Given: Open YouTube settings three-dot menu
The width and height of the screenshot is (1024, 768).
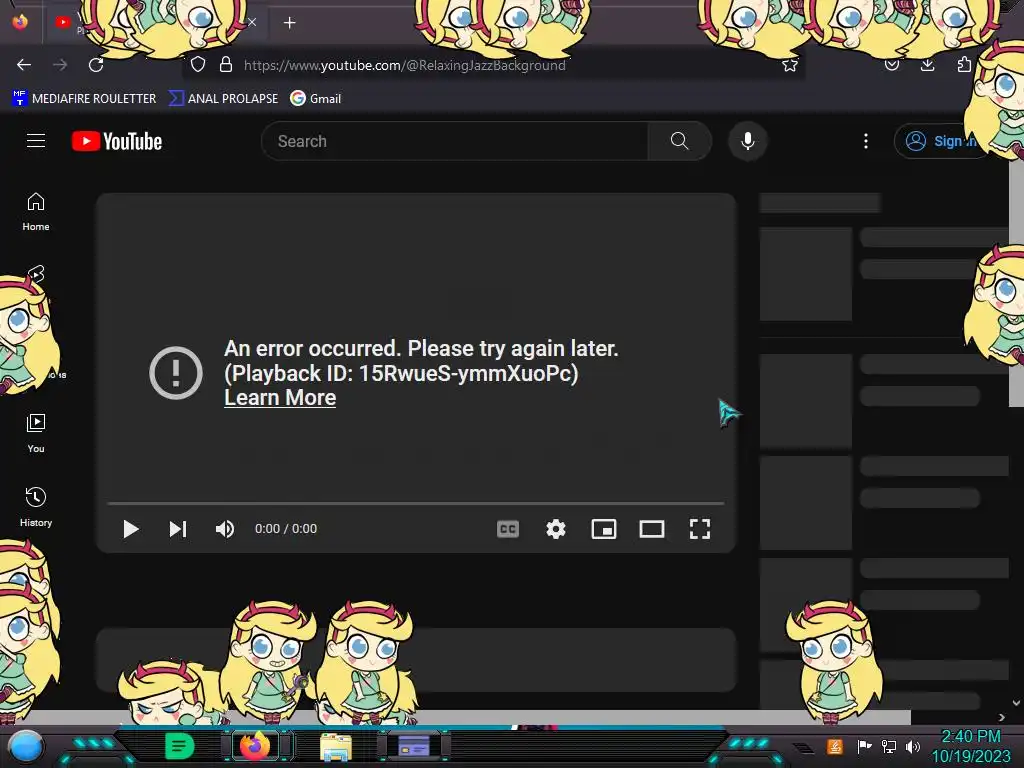Looking at the screenshot, I should [866, 141].
